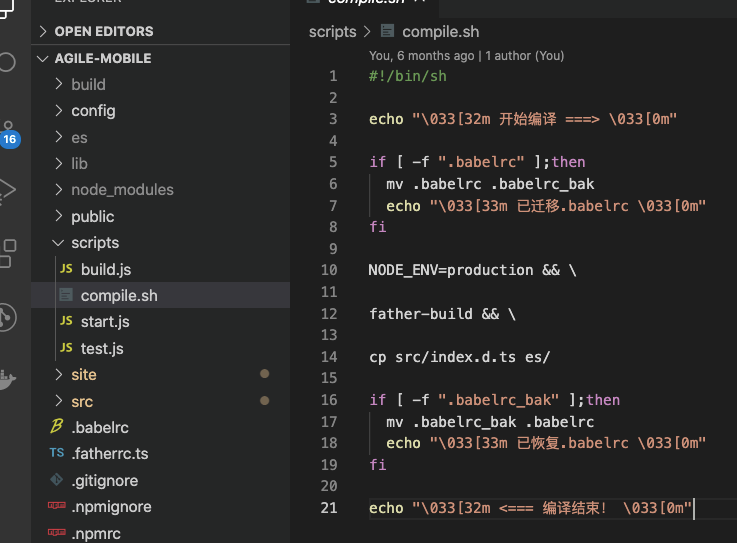Expand the src folder
The image size is (737, 543).
58,401
